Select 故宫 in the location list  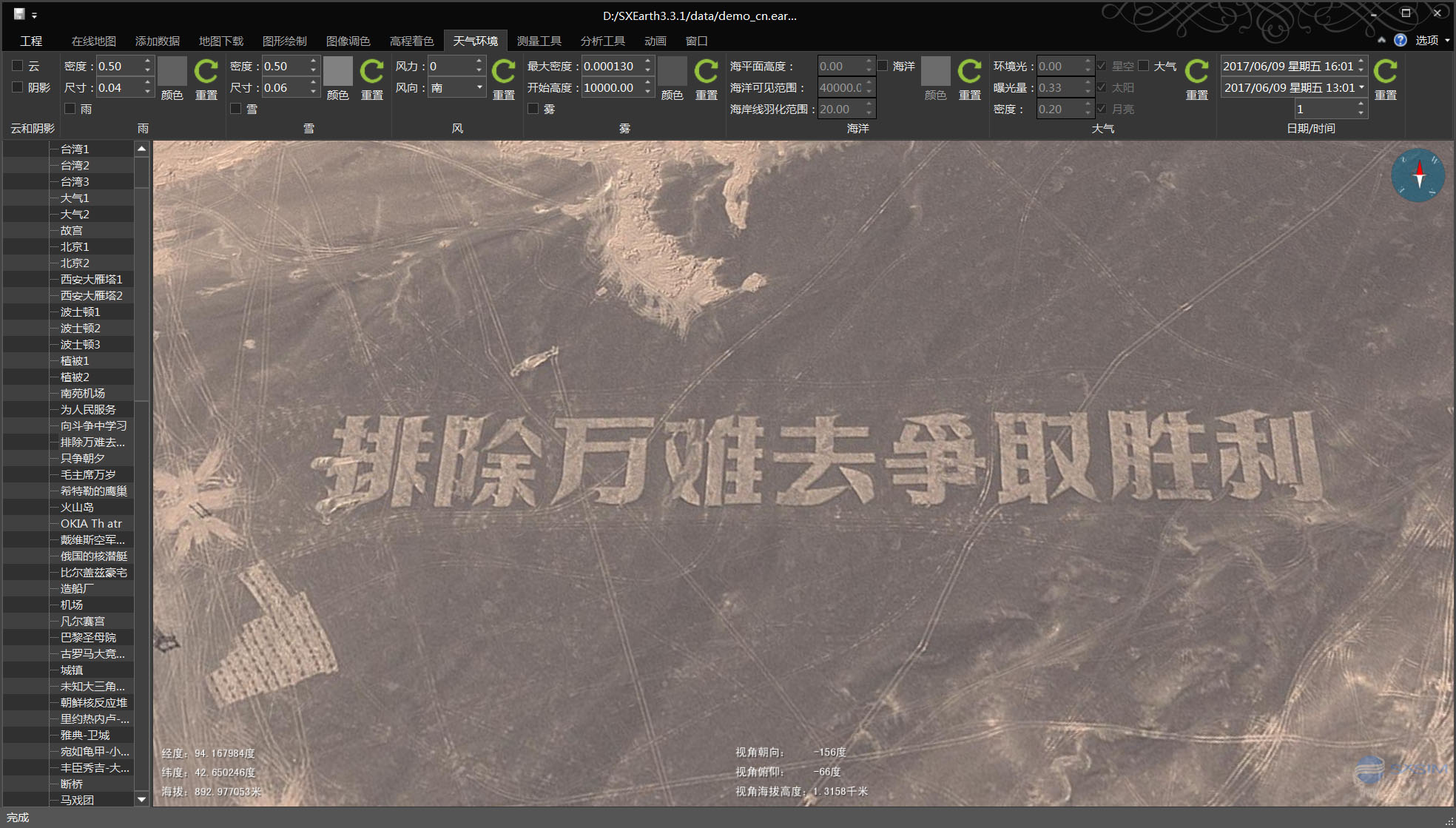[x=72, y=230]
